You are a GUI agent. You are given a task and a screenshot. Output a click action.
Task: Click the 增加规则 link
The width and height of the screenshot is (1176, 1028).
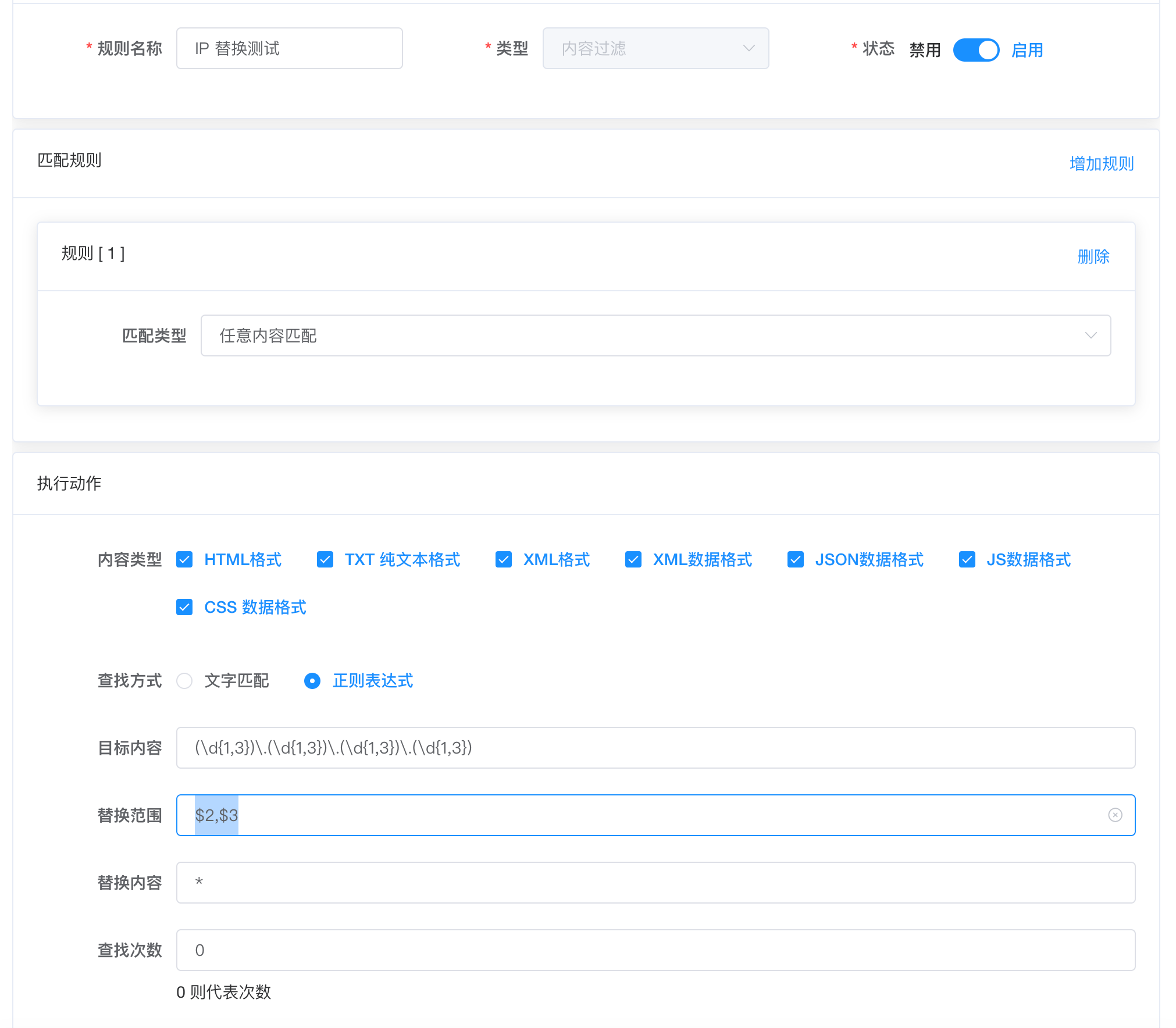pos(1102,163)
